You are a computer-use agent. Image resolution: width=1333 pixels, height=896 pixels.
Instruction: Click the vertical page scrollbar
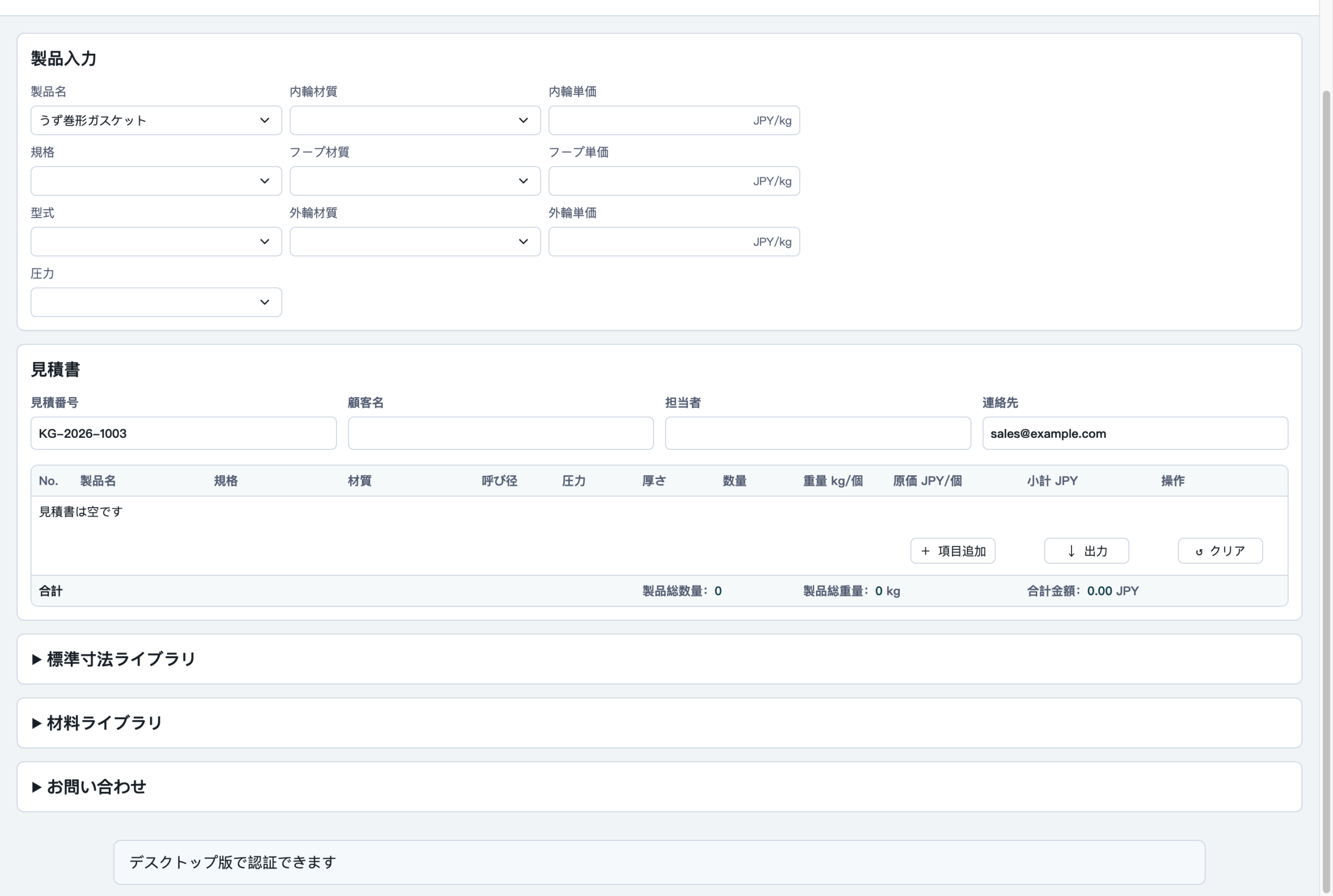point(1326,491)
